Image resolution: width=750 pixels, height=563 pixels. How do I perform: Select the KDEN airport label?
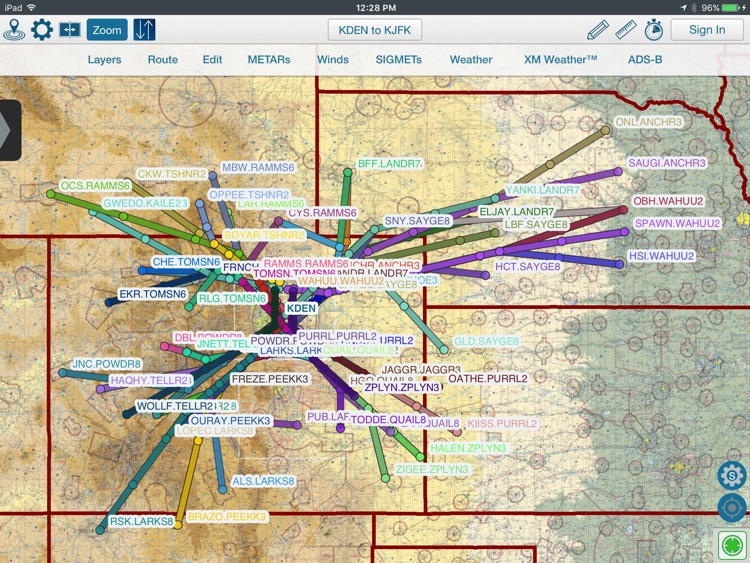point(301,309)
